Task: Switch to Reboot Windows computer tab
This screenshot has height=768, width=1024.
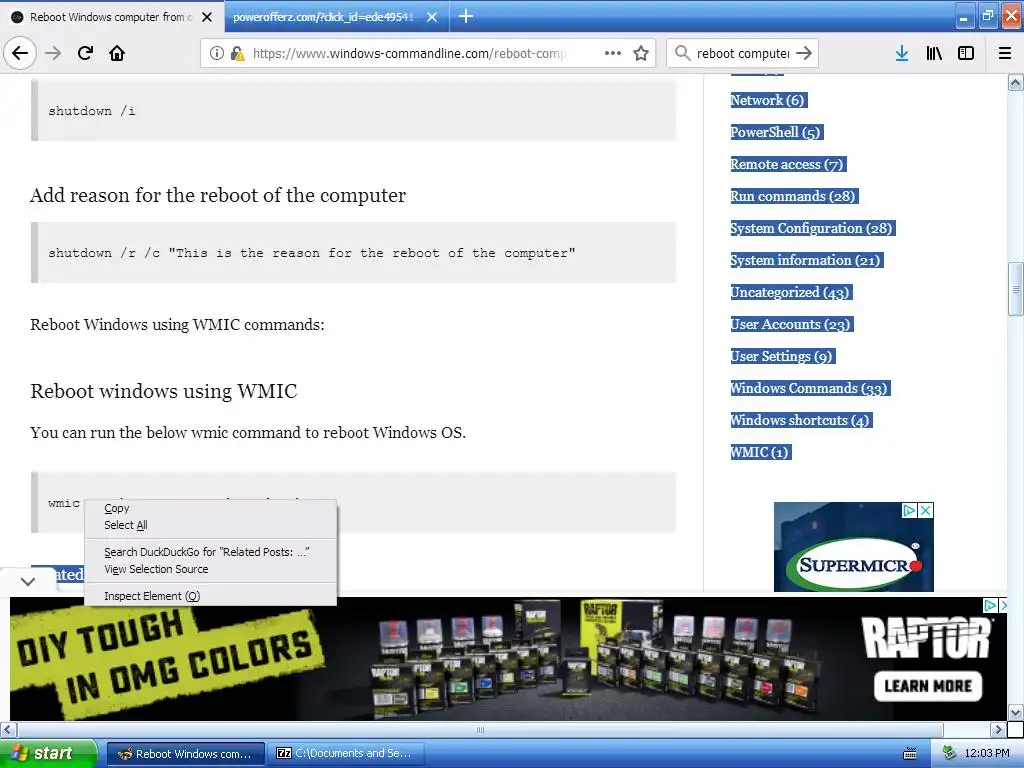Action: (111, 17)
